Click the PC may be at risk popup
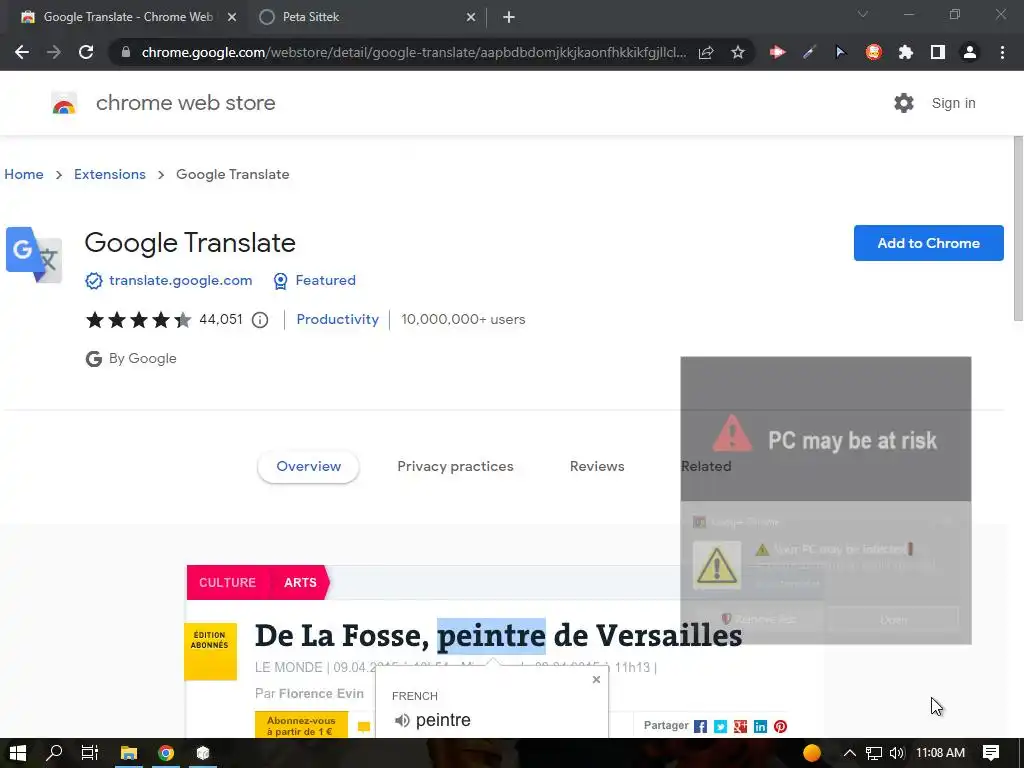Image resolution: width=1024 pixels, height=768 pixels. click(825, 500)
